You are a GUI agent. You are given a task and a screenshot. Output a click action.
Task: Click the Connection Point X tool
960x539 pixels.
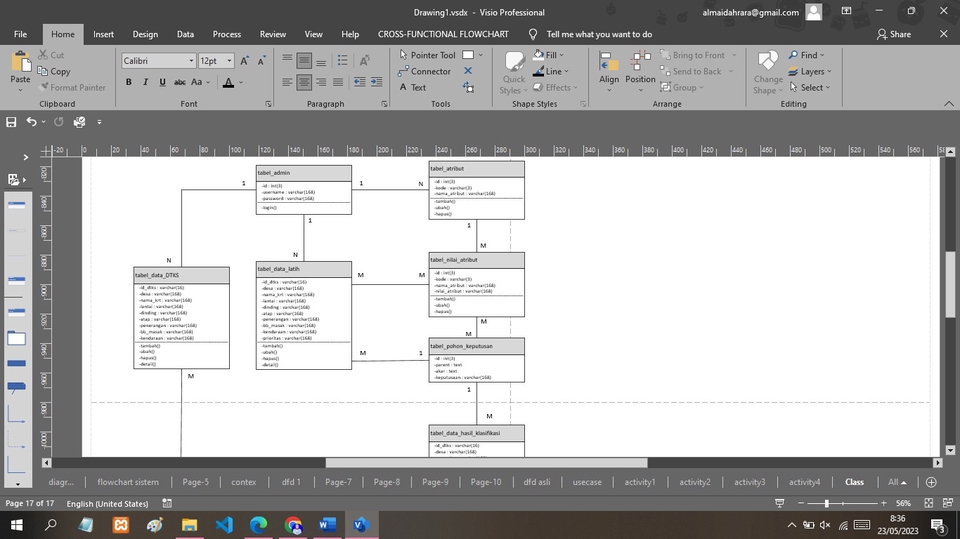point(468,71)
